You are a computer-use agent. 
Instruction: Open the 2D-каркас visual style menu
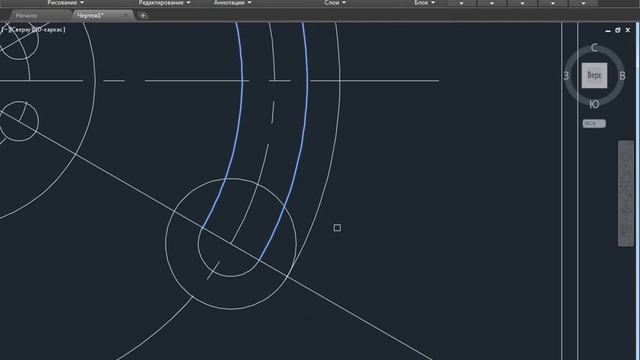click(49, 30)
